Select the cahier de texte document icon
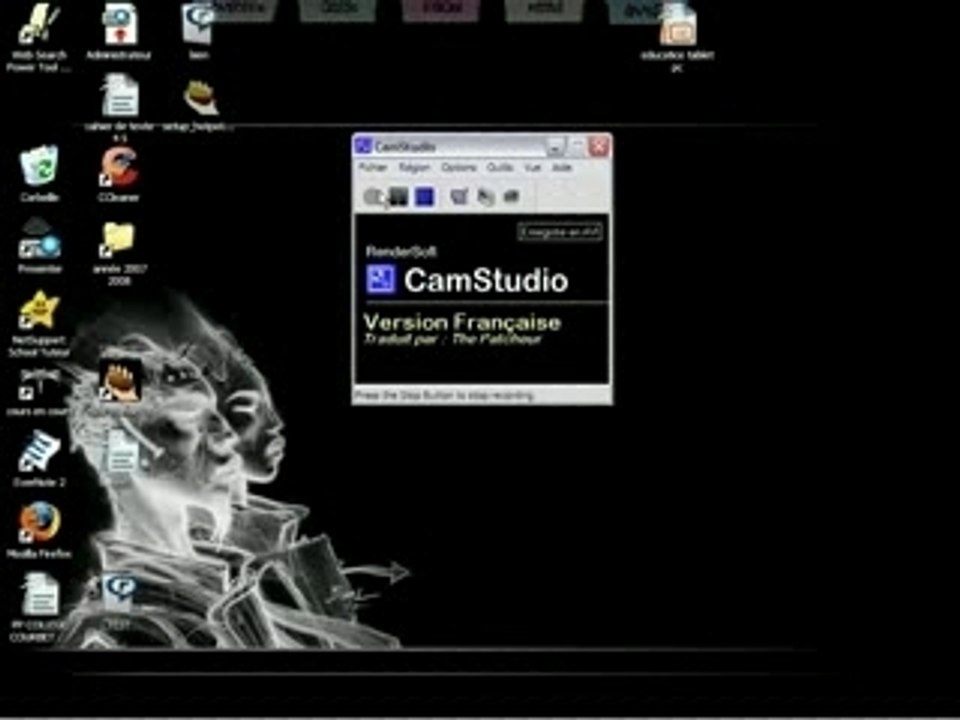The height and width of the screenshot is (720, 960). click(120, 108)
